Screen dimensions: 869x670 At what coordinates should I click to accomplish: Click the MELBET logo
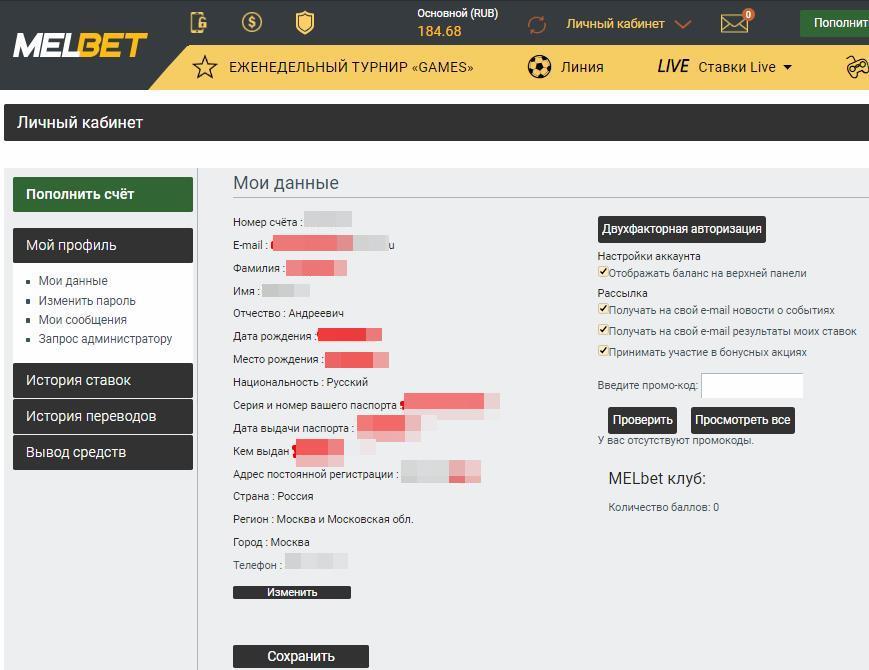80,45
